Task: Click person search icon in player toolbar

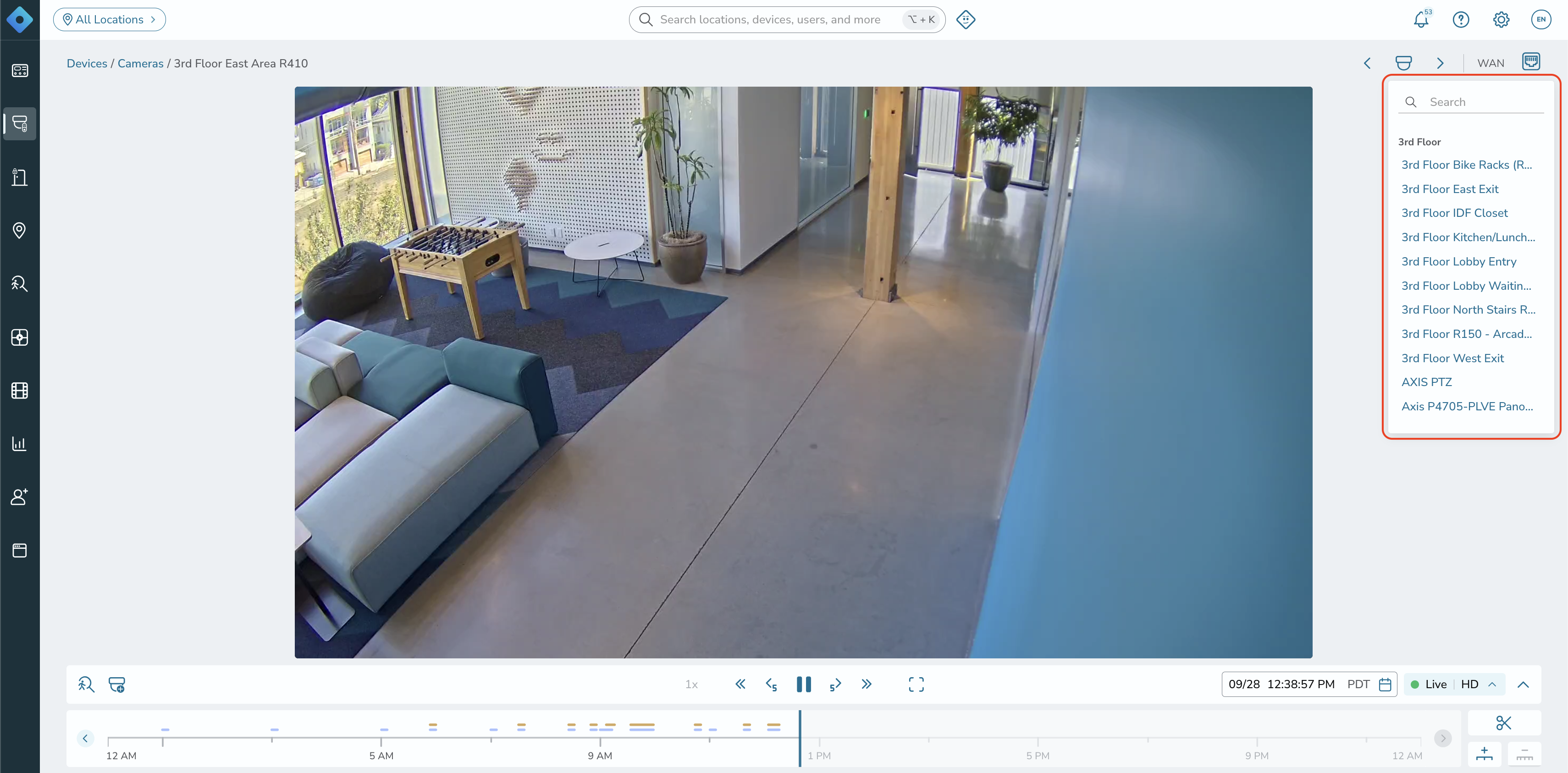Action: coord(86,684)
